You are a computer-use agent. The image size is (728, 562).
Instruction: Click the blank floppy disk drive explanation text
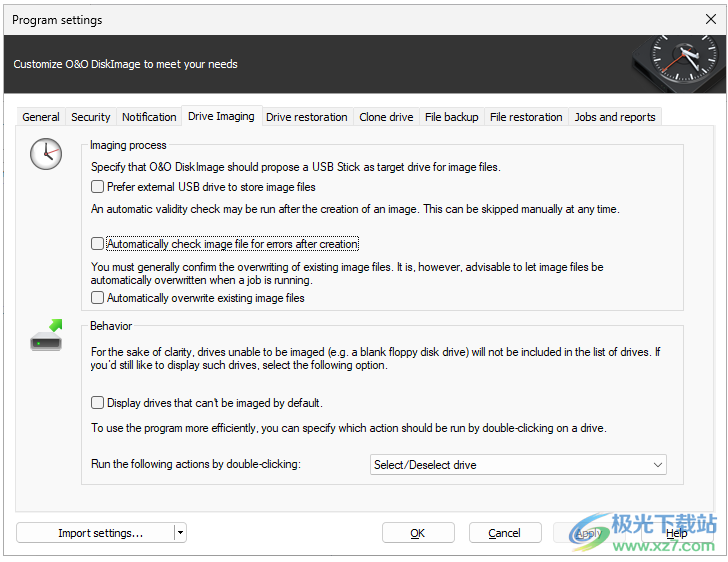376,359
